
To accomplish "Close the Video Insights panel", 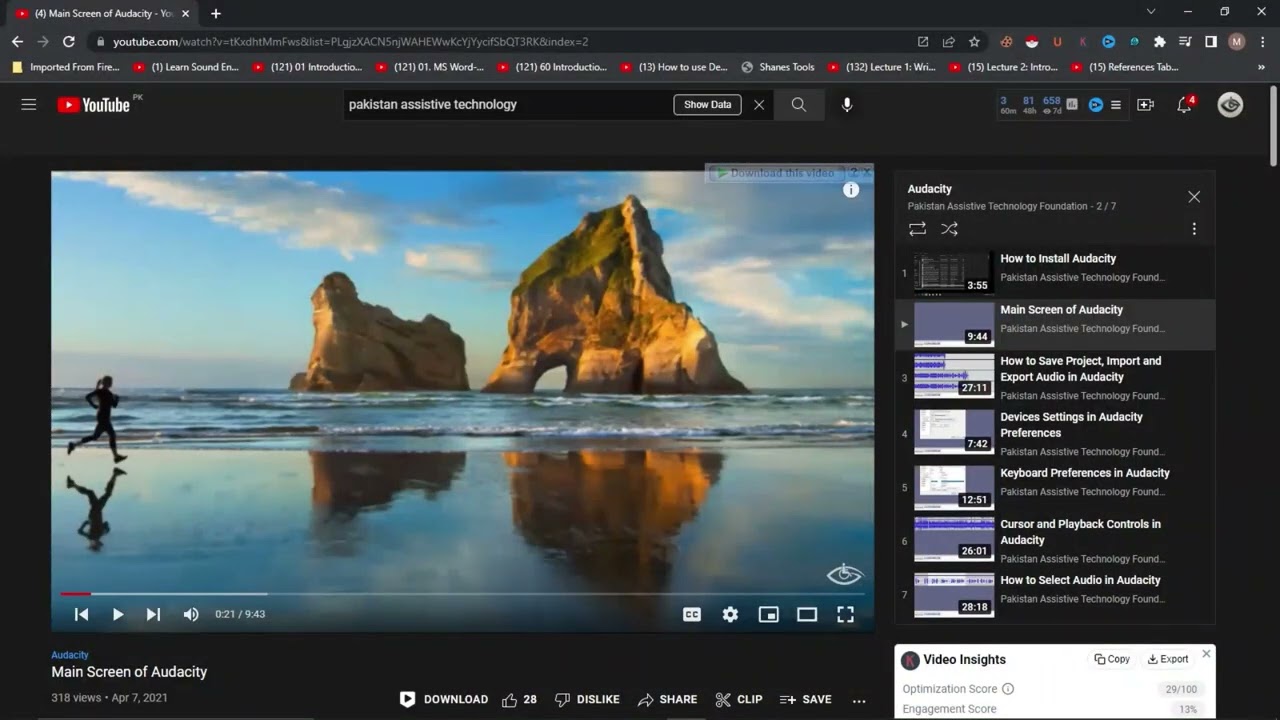I will [1206, 653].
